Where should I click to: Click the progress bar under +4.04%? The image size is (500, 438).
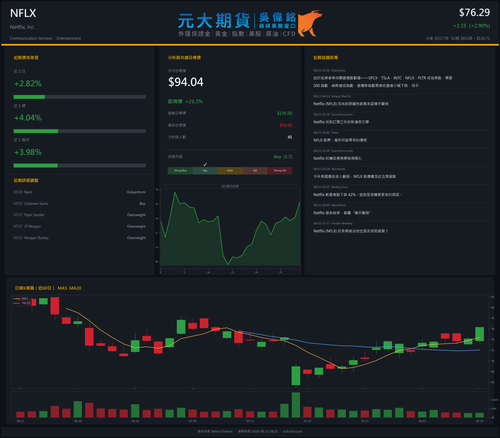pos(80,131)
